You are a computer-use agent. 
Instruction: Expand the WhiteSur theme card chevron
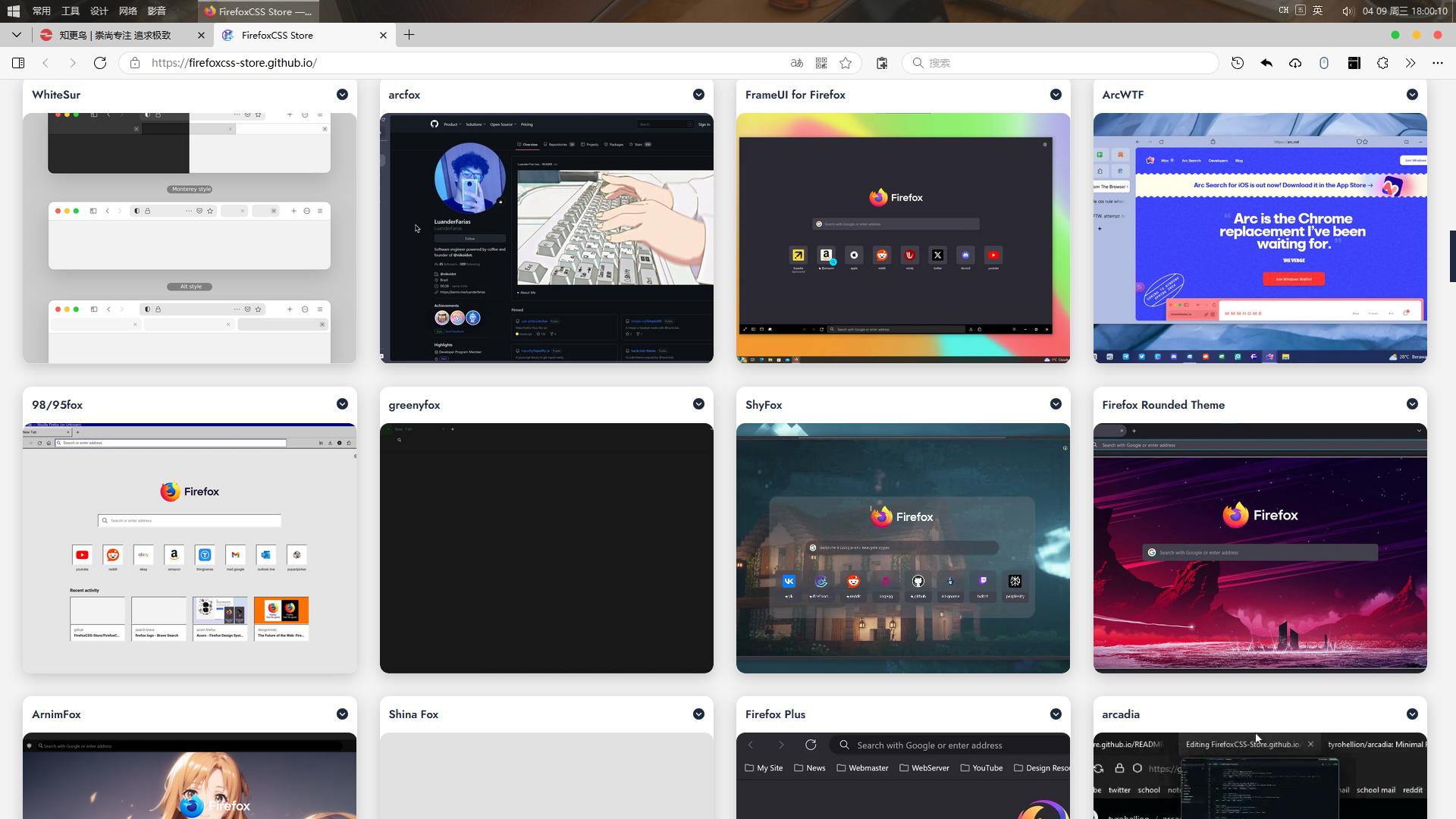coord(342,95)
